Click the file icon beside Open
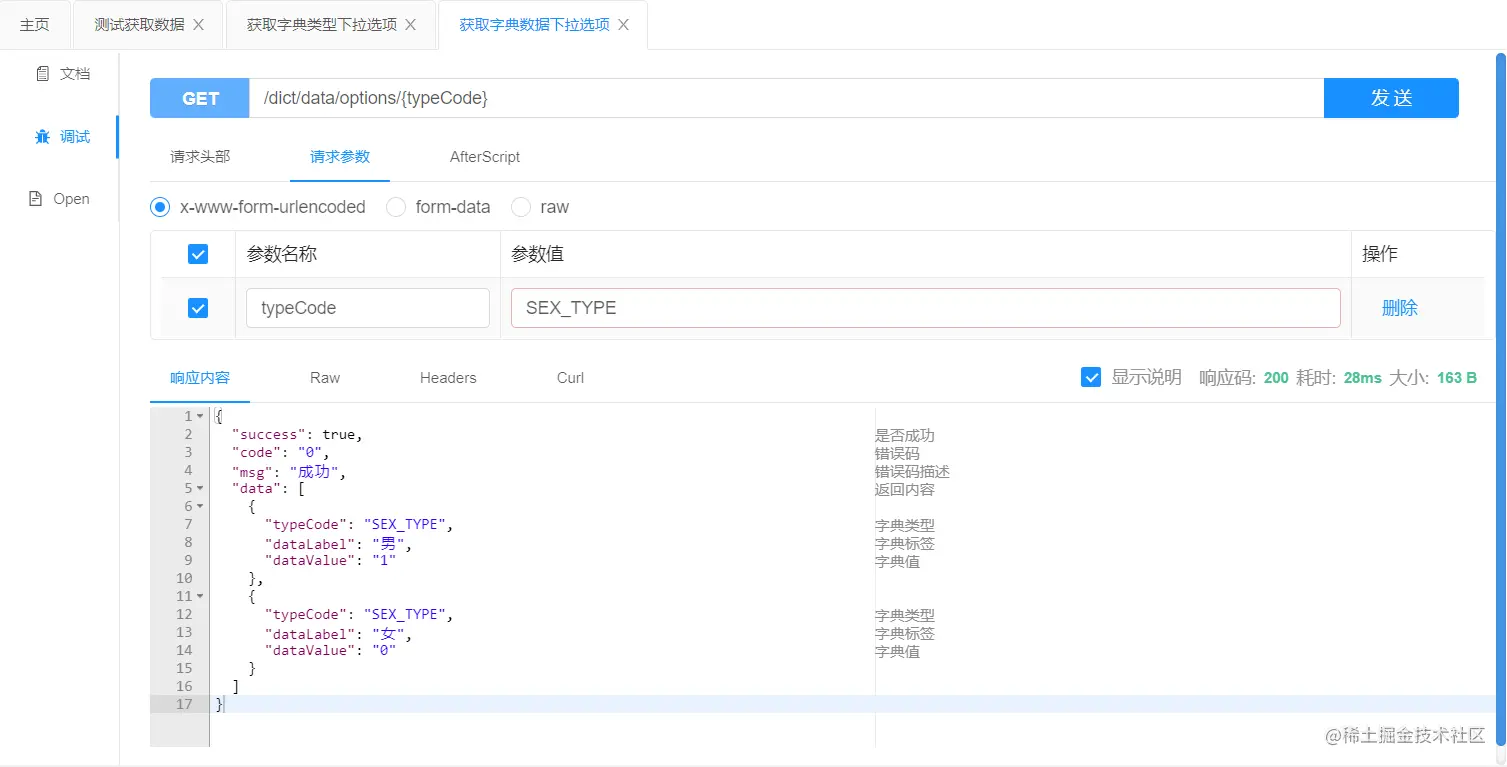 (35, 199)
